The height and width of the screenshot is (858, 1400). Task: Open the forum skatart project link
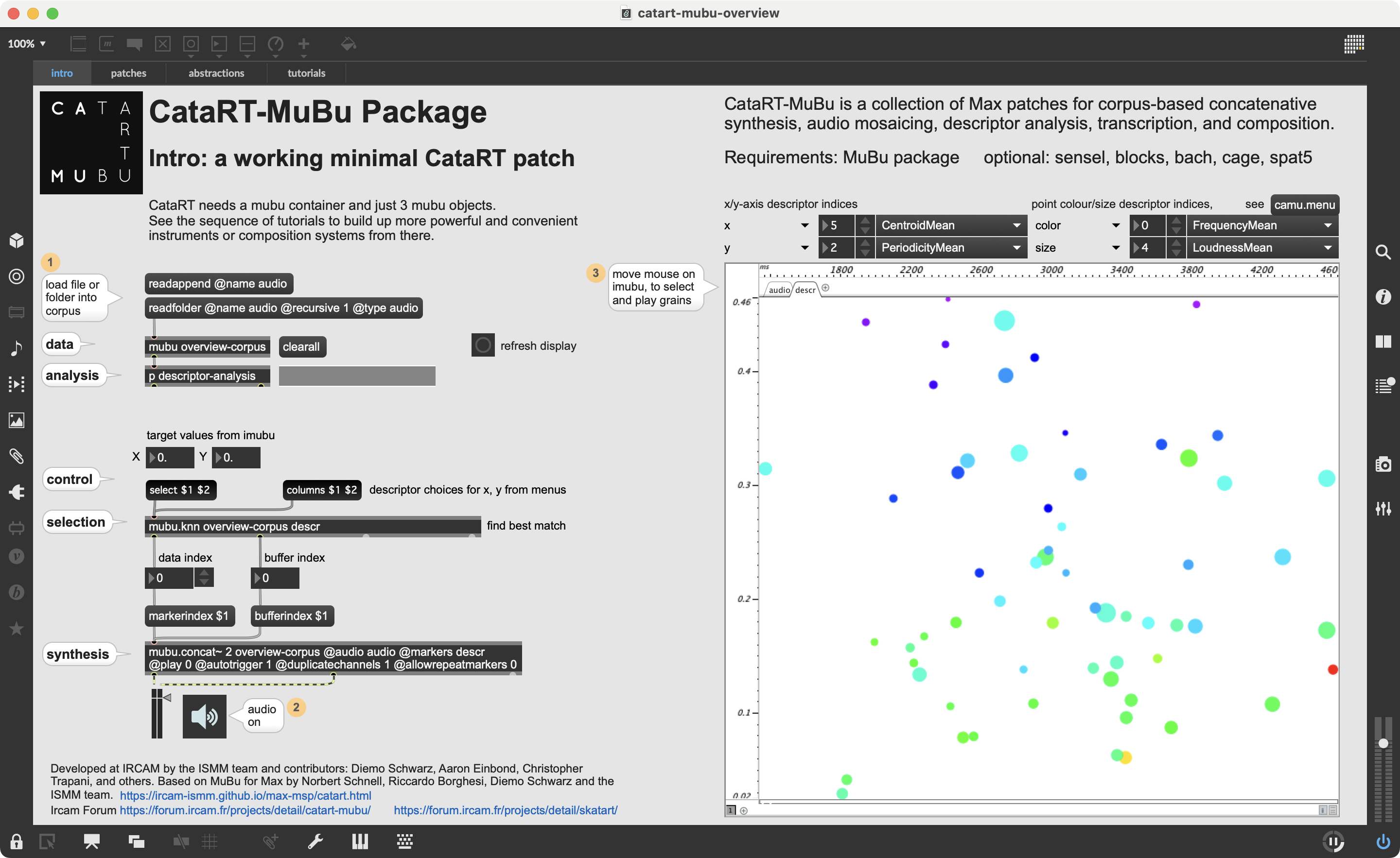pyautogui.click(x=506, y=810)
